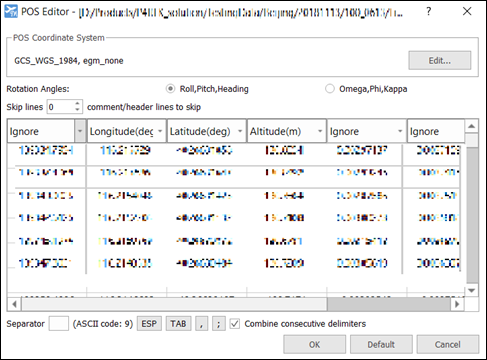Increase Skip lines with up arrow

[x=78, y=104]
